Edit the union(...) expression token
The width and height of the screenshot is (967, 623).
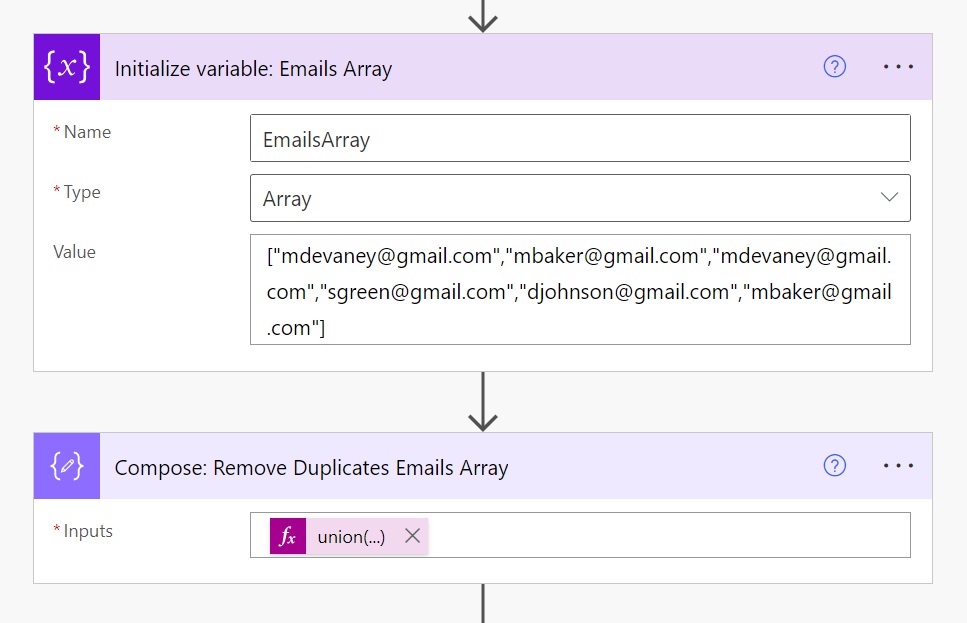[x=351, y=537]
